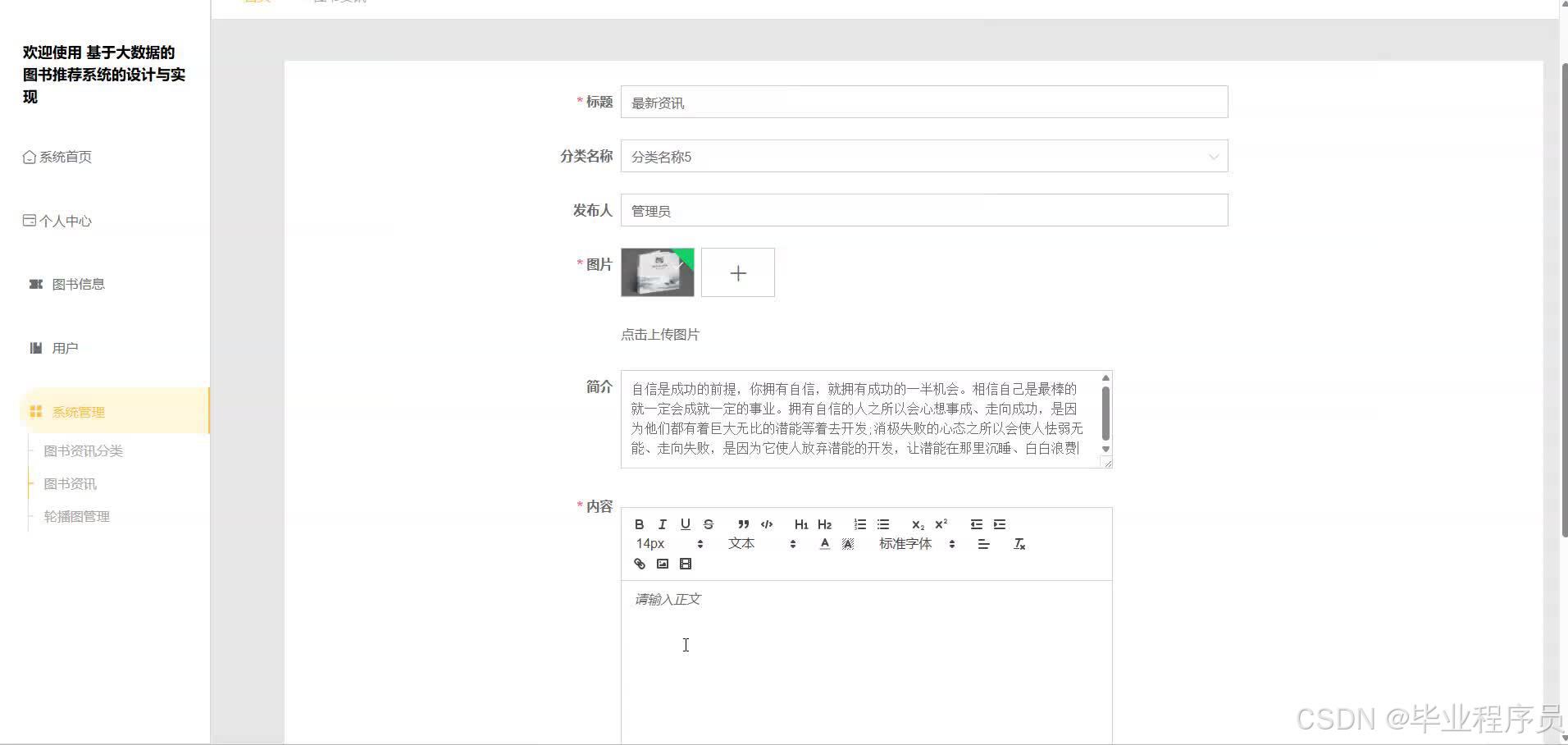The image size is (1568, 745).
Task: Apply subscript formatting in the editor
Action: [916, 524]
